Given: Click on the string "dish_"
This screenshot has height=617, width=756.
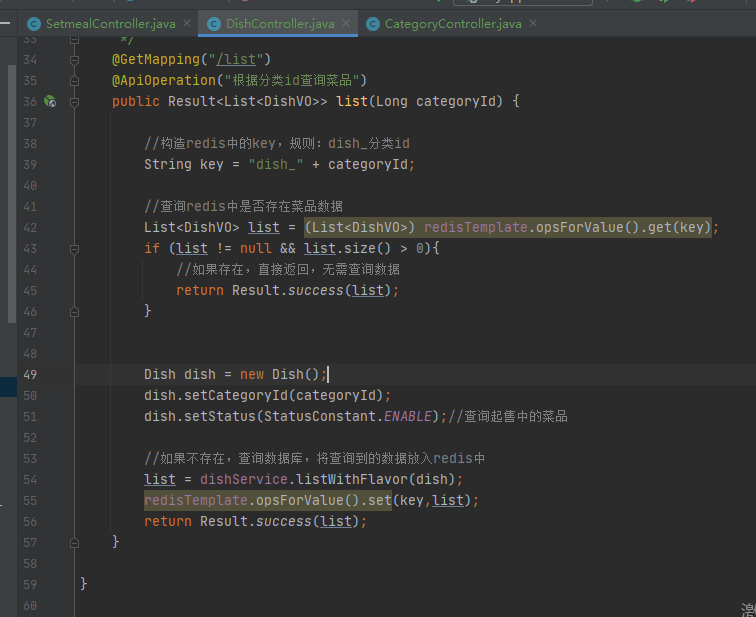Looking at the screenshot, I should tap(276, 164).
